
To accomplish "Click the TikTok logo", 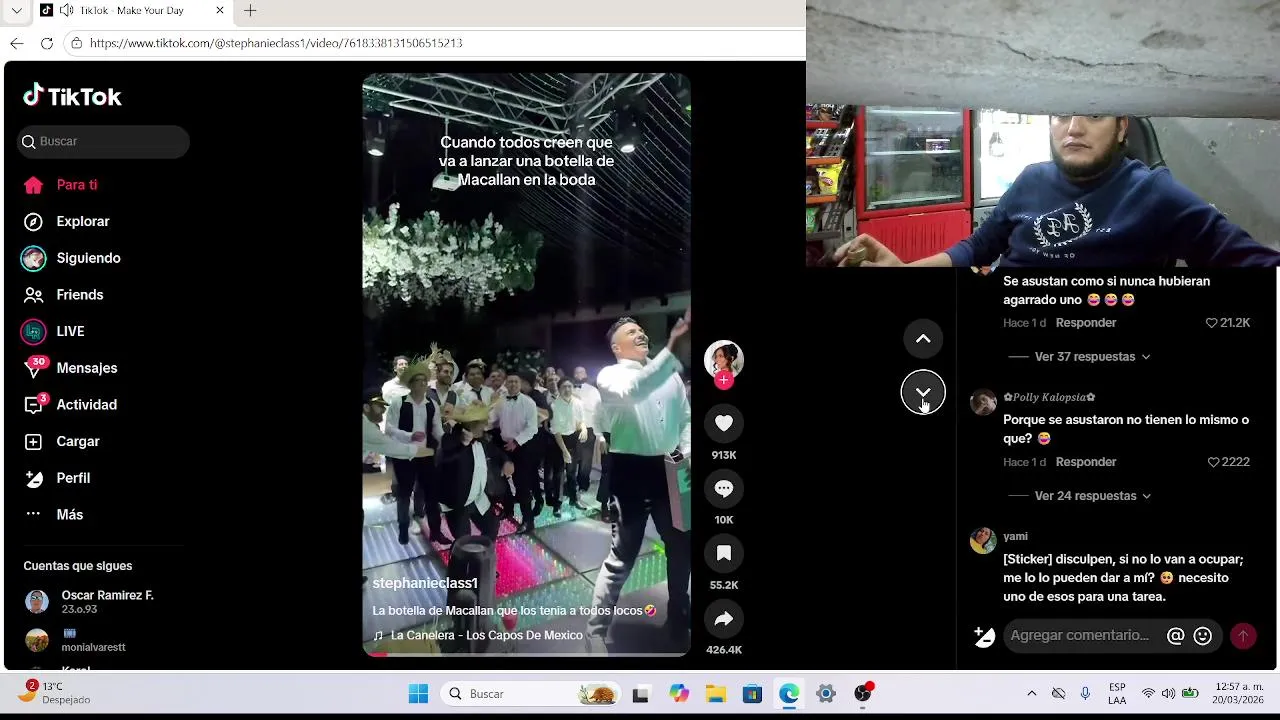I will coord(72,96).
